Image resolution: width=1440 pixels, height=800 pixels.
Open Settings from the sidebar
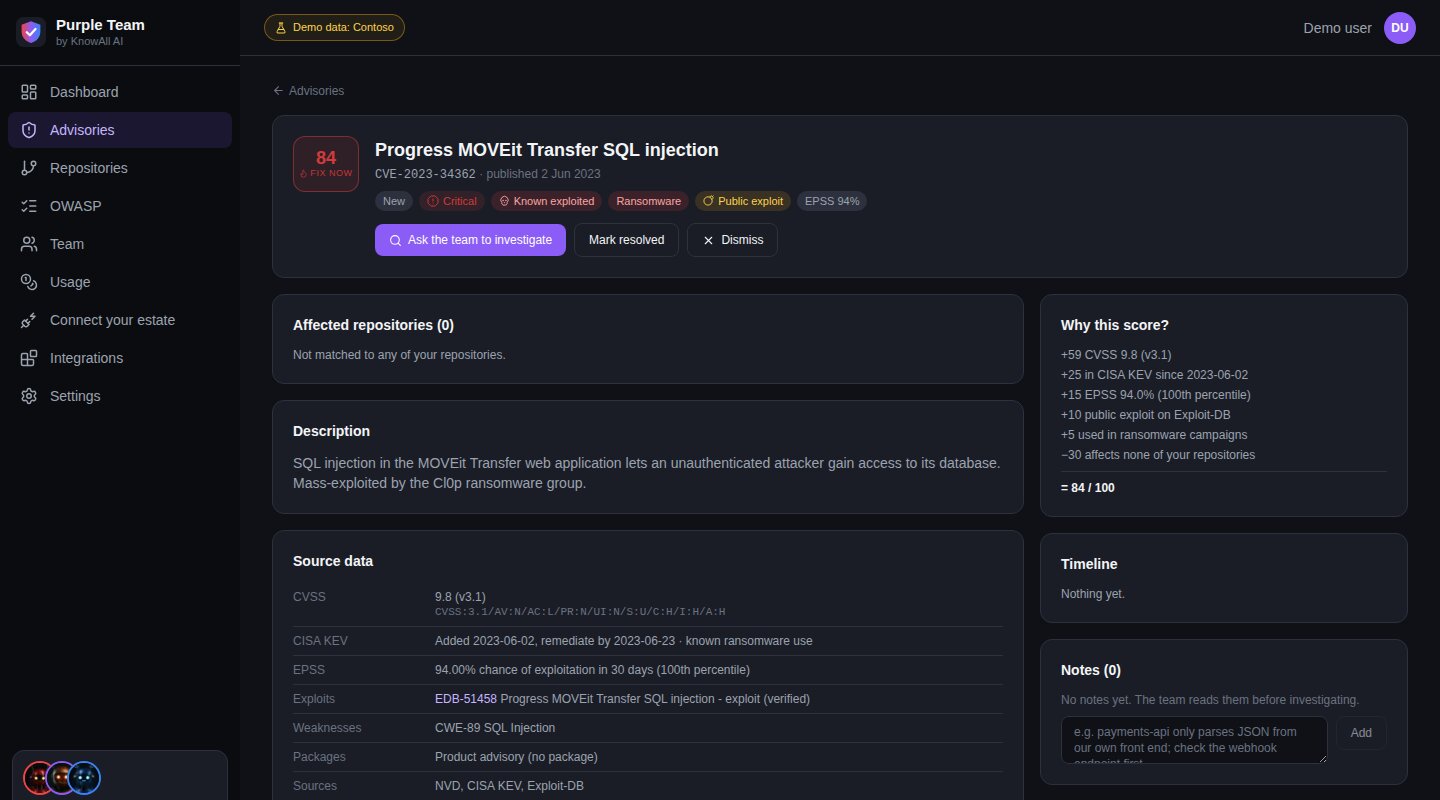(120, 396)
